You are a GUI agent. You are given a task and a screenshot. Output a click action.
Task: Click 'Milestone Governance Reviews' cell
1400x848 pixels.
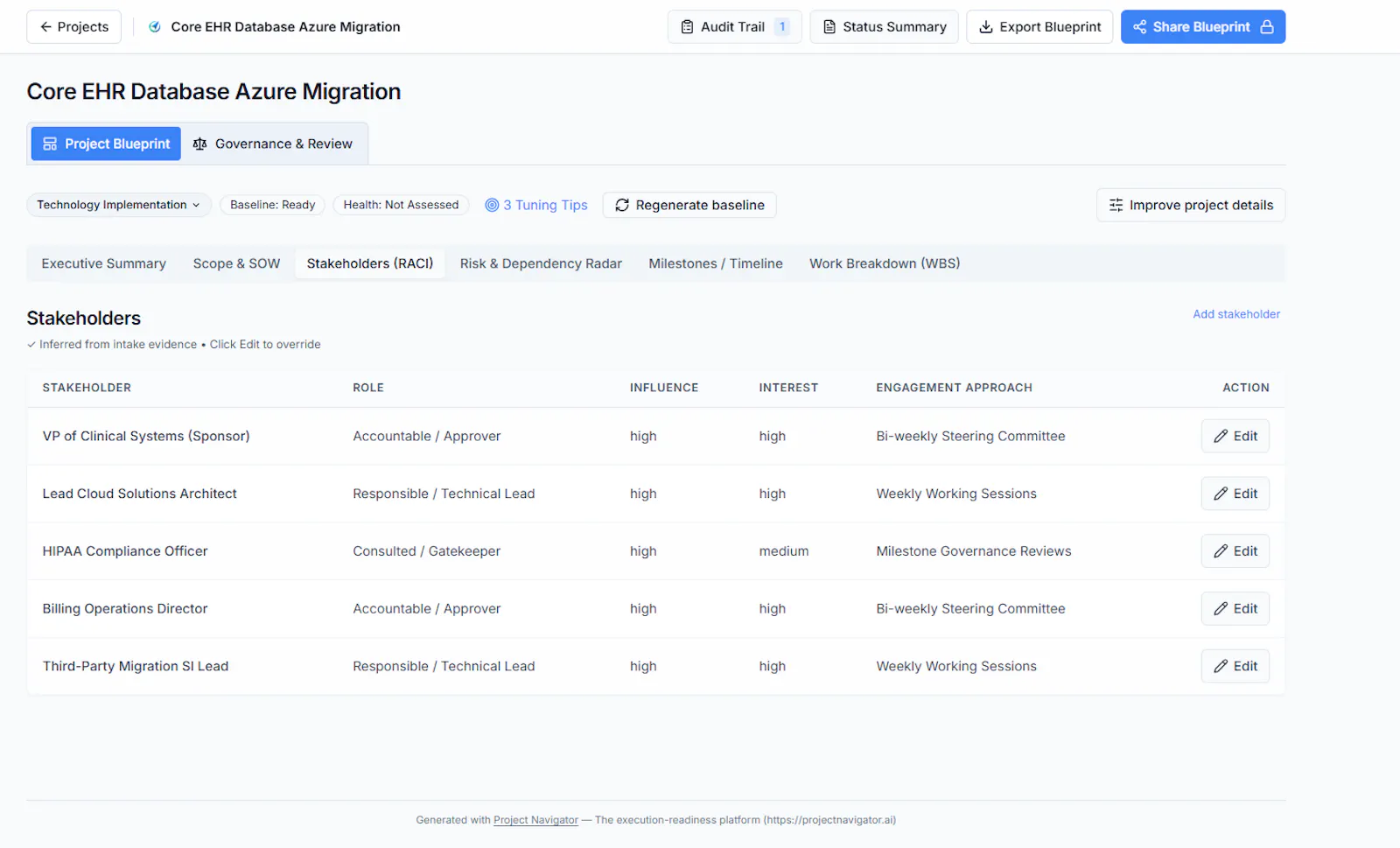974,551
